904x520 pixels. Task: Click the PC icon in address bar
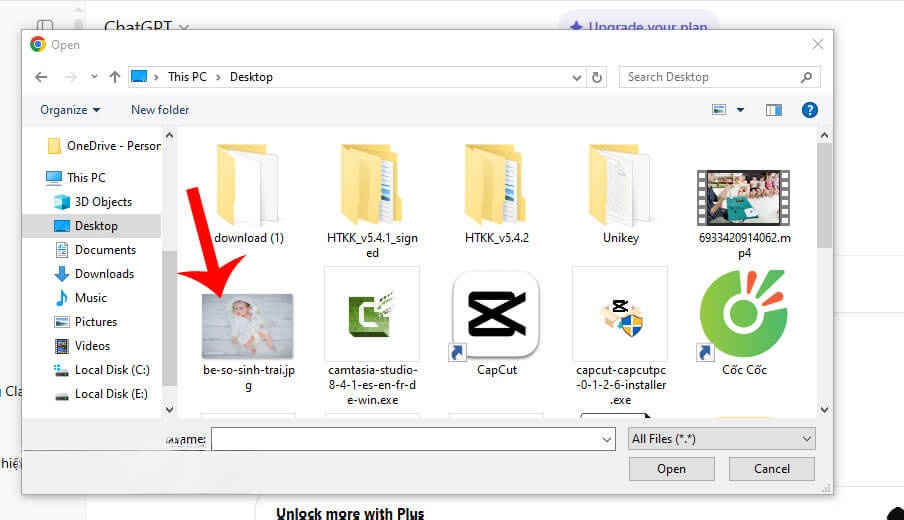point(139,77)
